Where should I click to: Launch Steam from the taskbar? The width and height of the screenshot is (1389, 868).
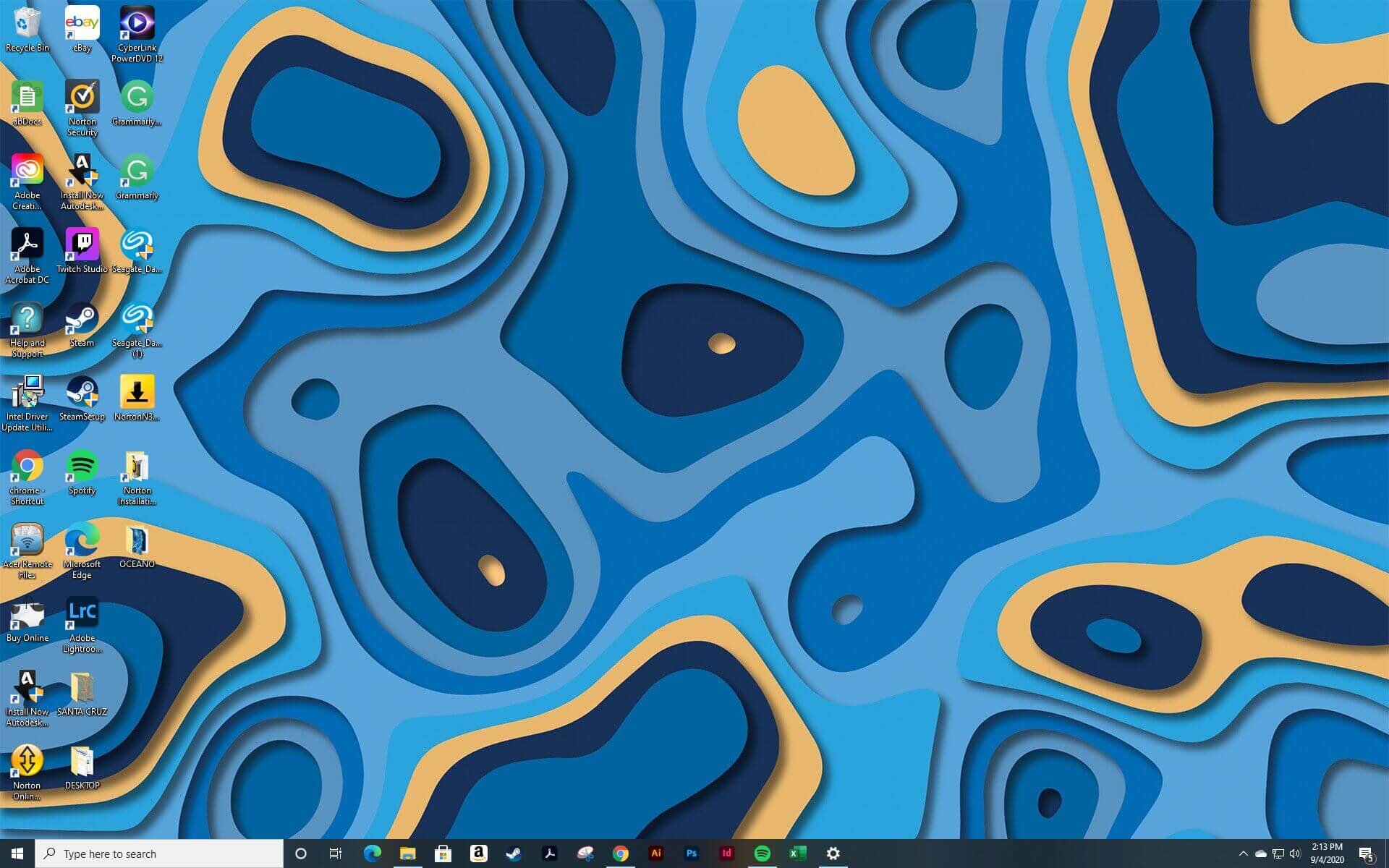click(514, 853)
